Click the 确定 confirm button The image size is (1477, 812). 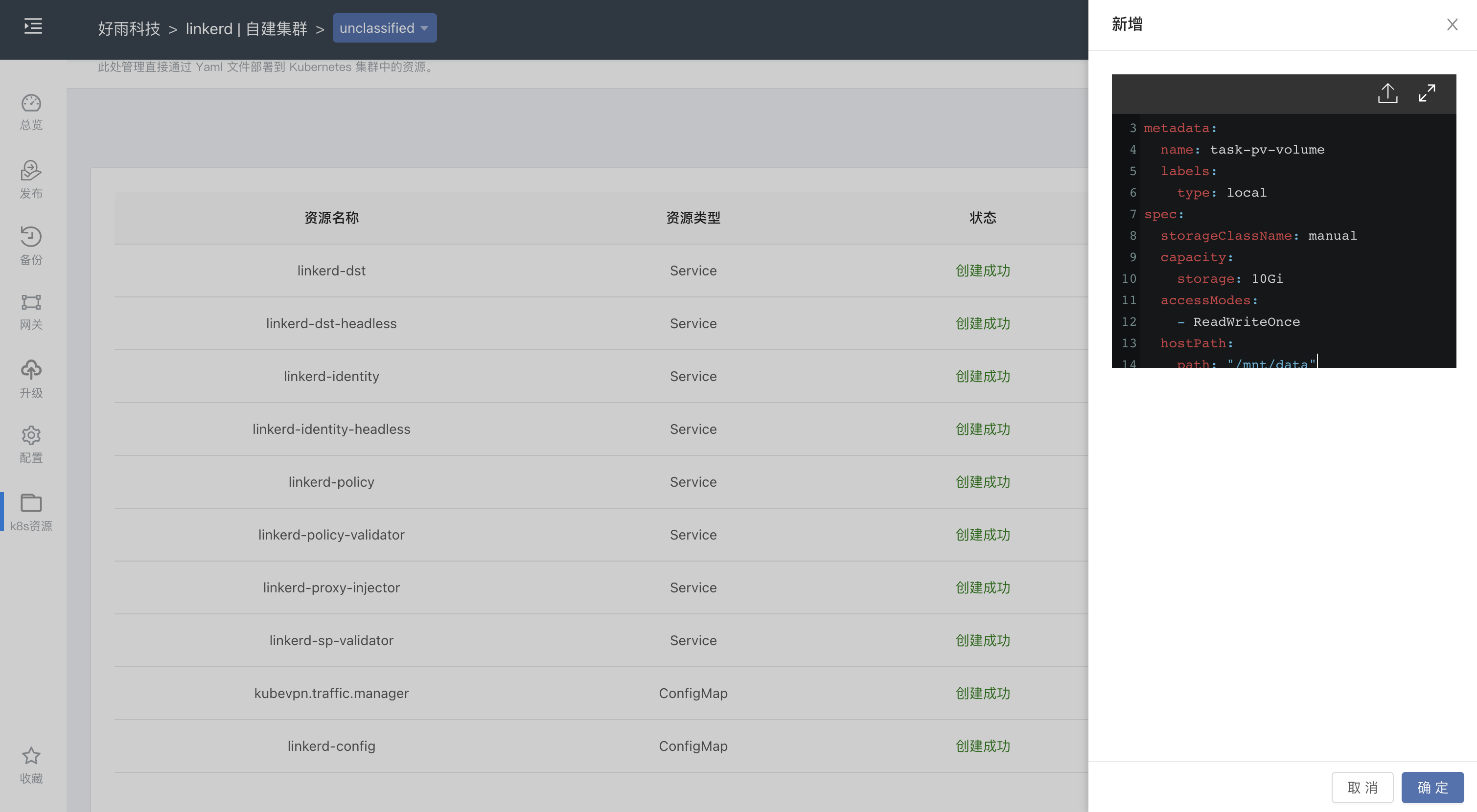[x=1431, y=788]
